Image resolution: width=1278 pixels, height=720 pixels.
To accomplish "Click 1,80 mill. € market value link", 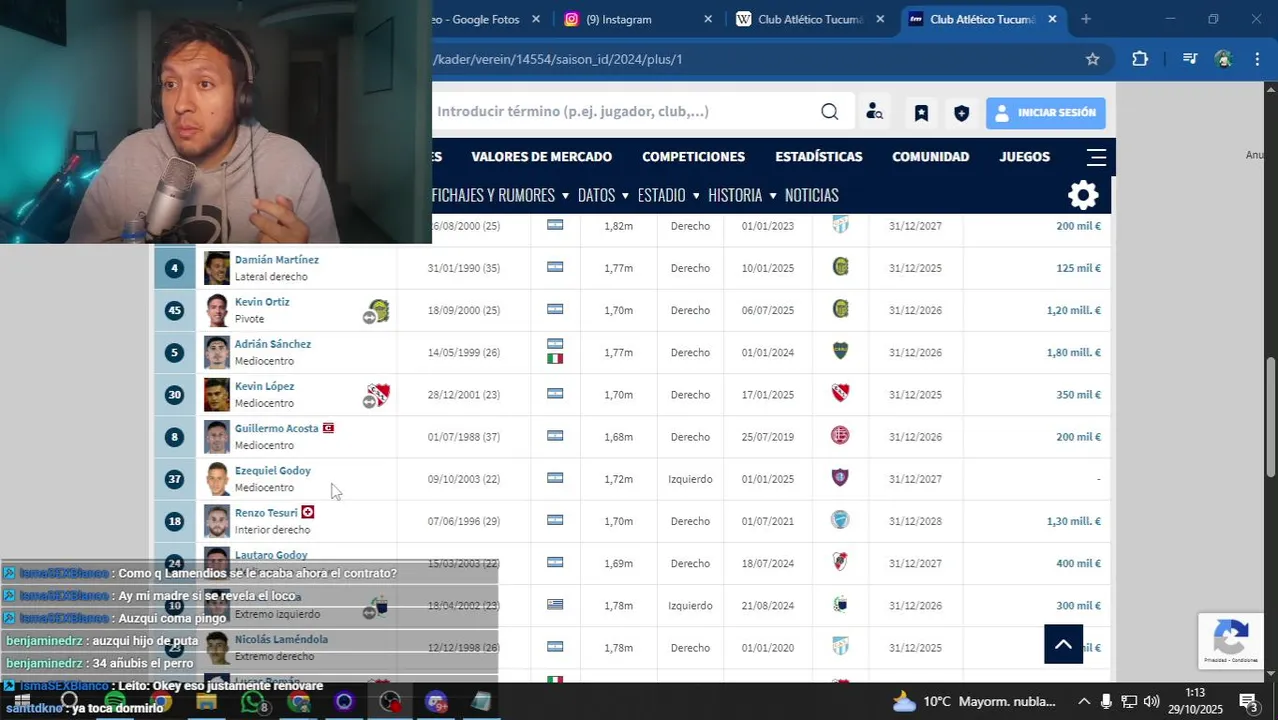I will tap(1073, 353).
